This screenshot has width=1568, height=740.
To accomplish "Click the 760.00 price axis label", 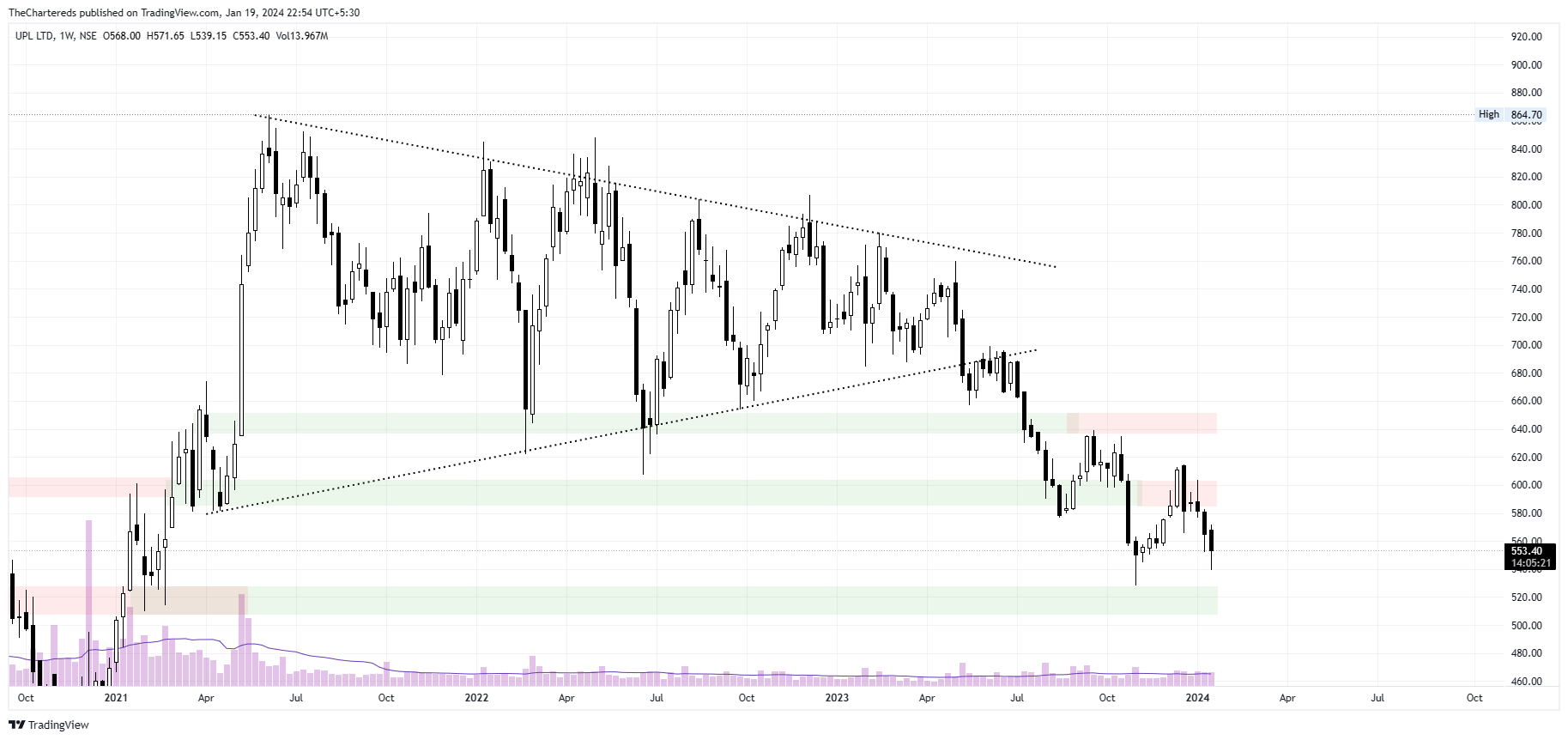I will 1527,261.
